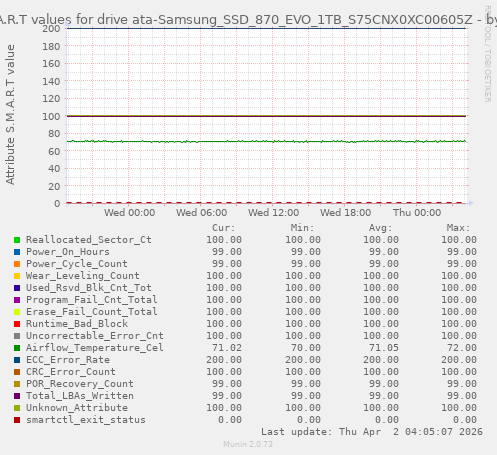This screenshot has height=455, width=497.
Task: Click the 100 y-axis tick label
Action: (x=51, y=116)
